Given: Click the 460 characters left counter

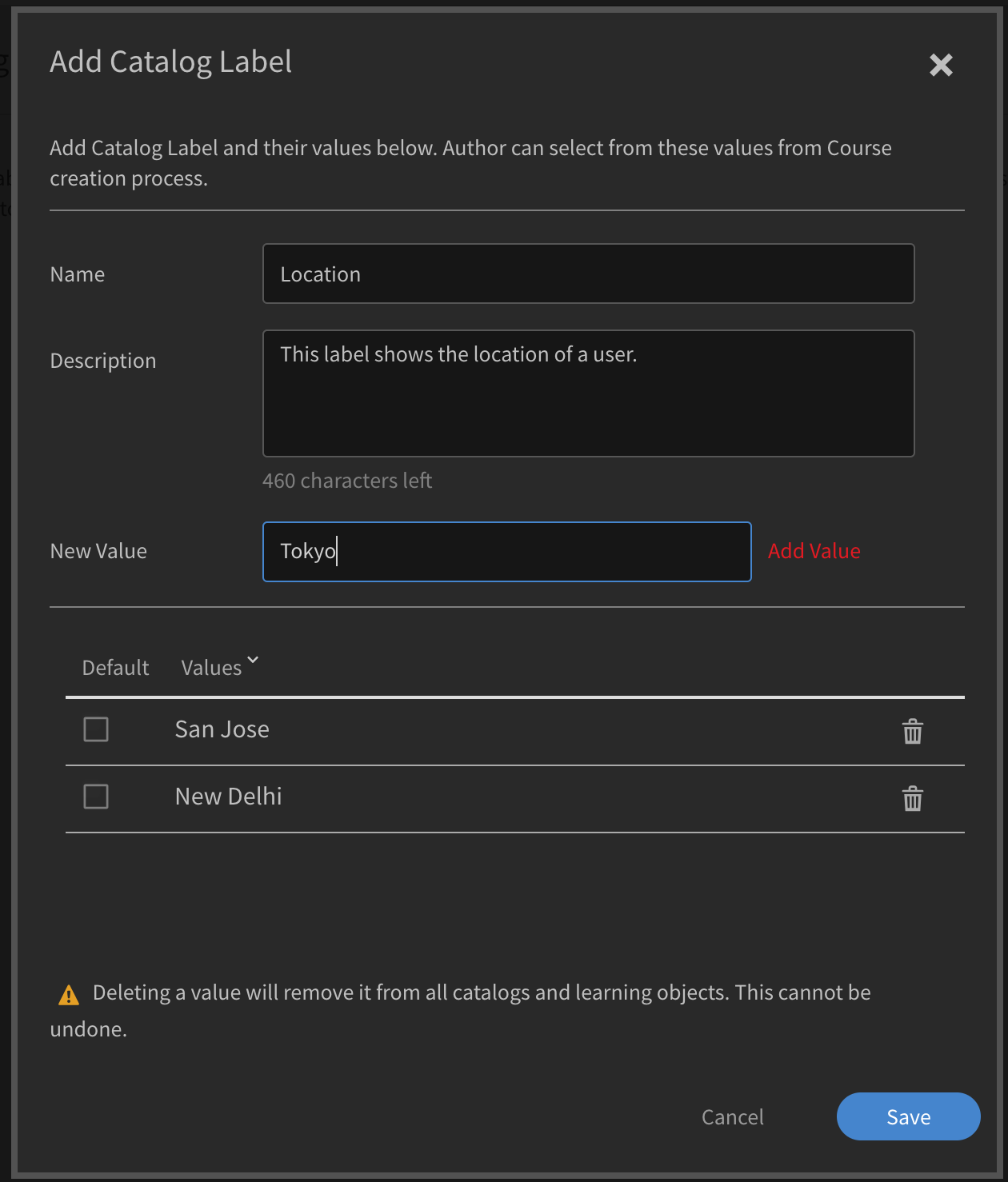Looking at the screenshot, I should pyautogui.click(x=347, y=481).
